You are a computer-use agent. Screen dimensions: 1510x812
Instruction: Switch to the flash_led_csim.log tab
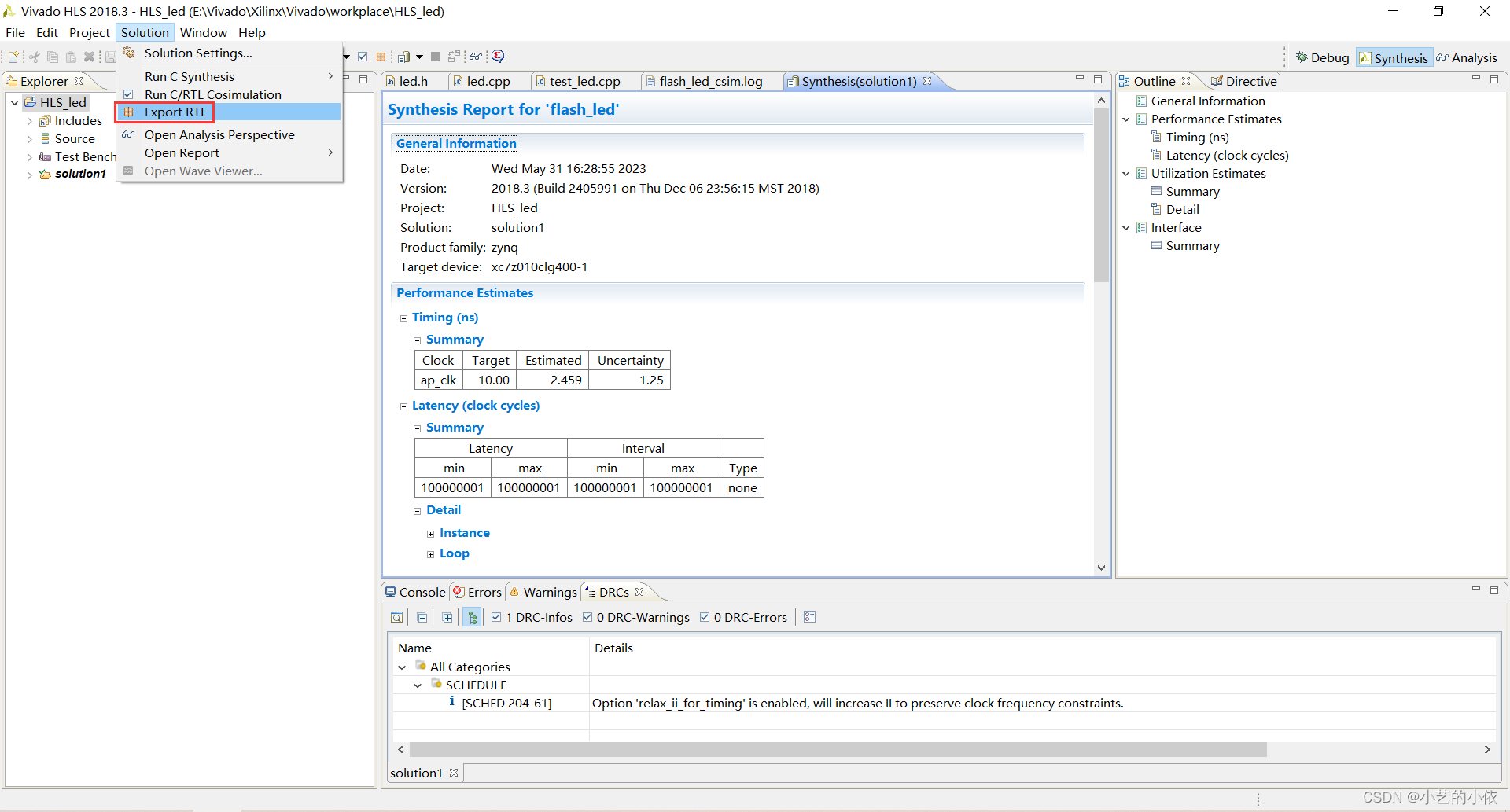[x=704, y=81]
